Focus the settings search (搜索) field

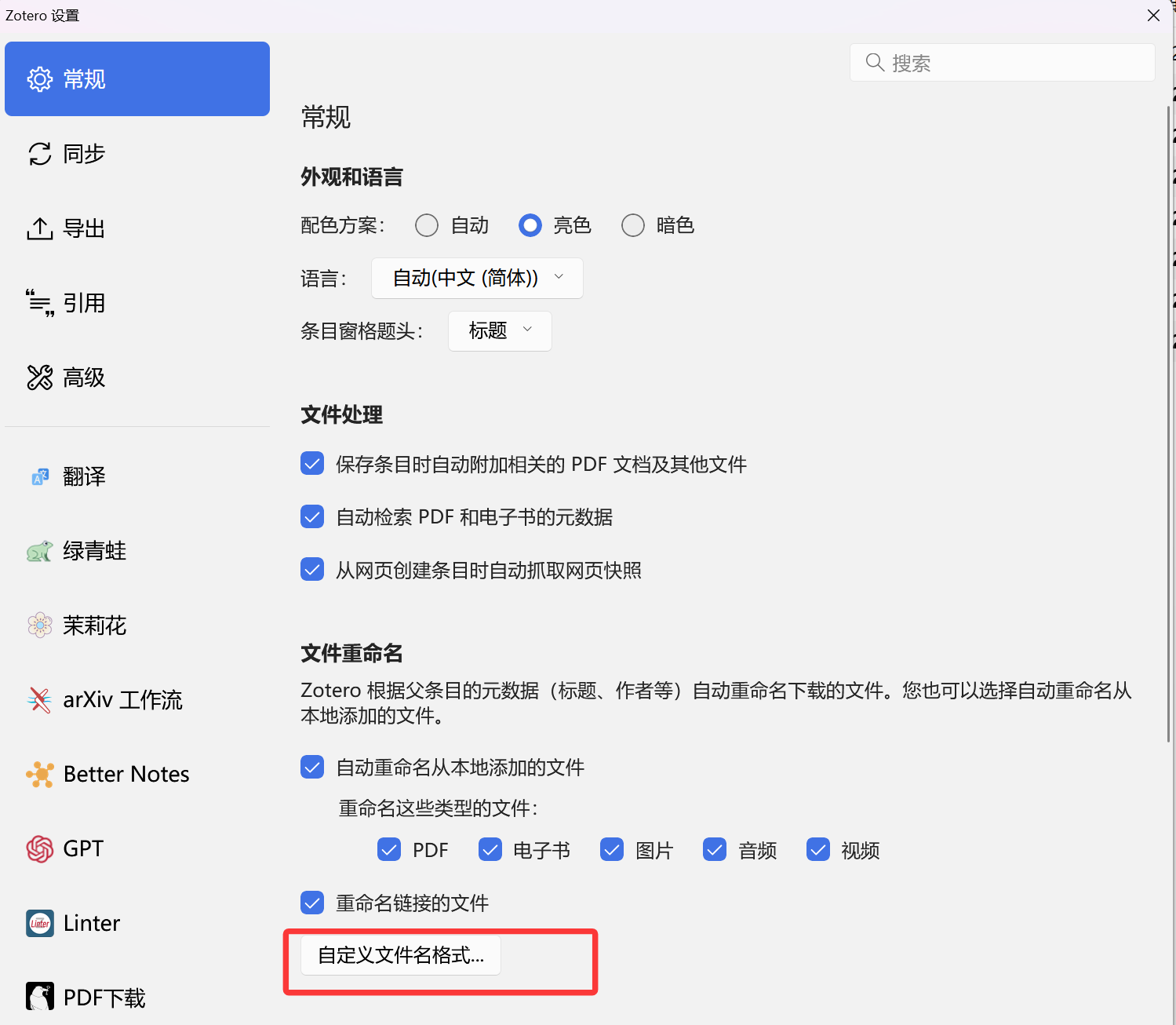coord(1012,63)
